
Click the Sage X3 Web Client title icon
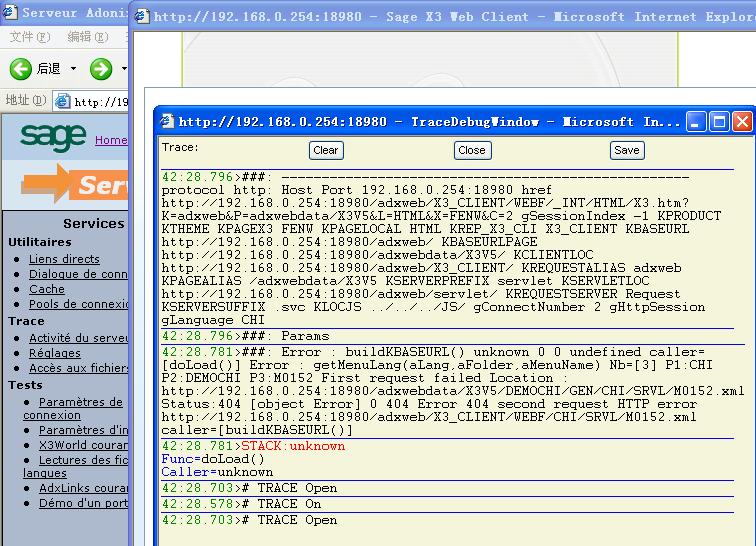click(143, 16)
